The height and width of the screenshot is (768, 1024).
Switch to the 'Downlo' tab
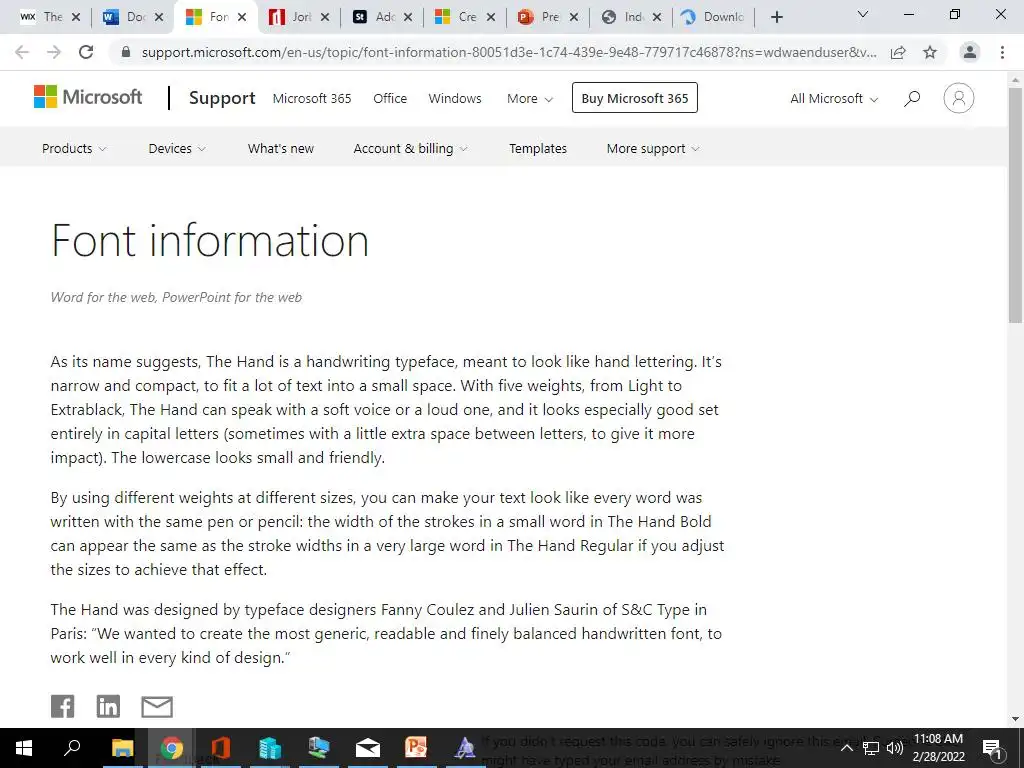712,17
